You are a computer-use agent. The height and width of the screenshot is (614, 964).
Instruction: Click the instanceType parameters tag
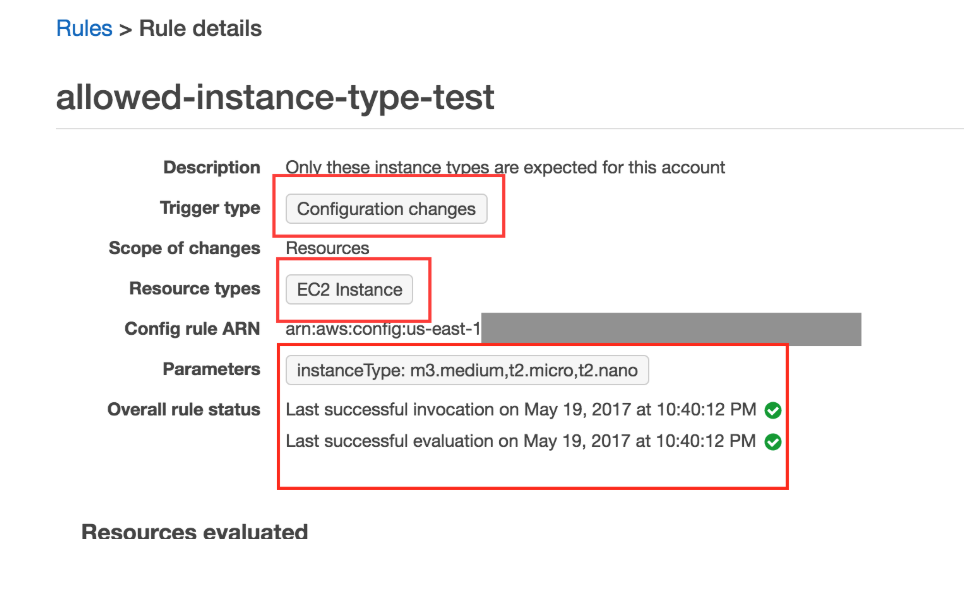pos(467,370)
